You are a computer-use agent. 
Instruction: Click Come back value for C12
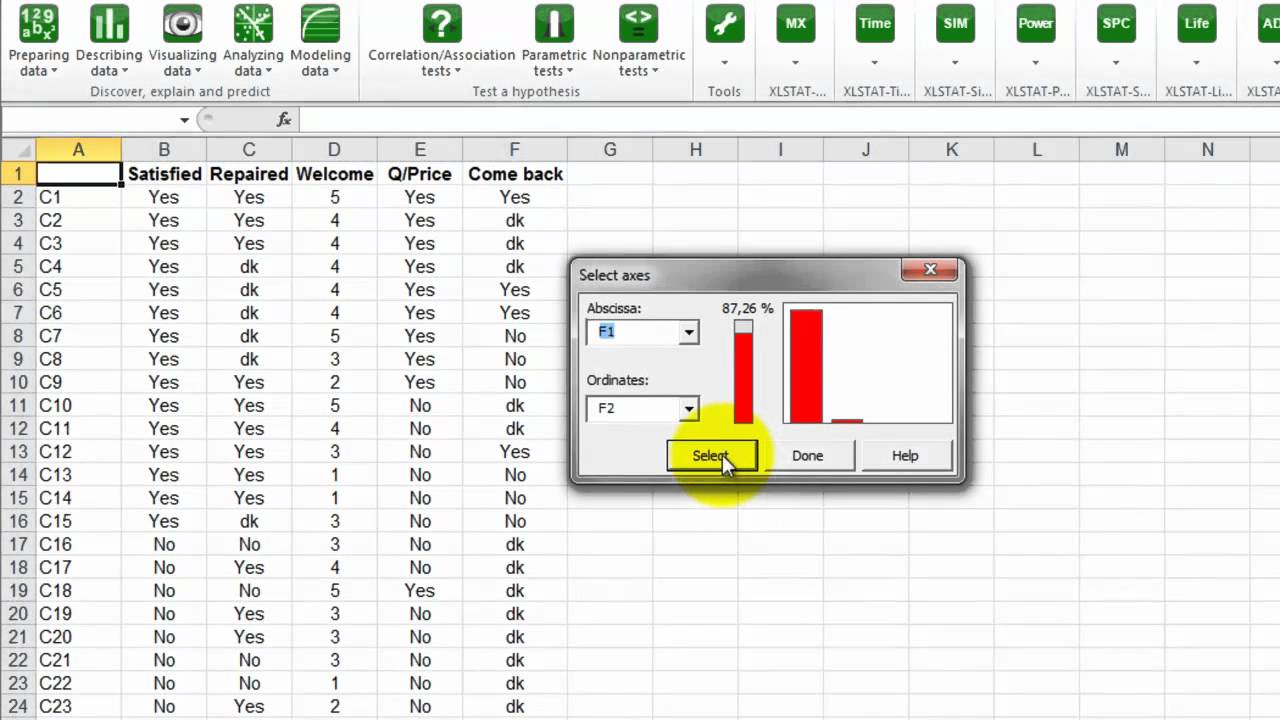tap(515, 452)
